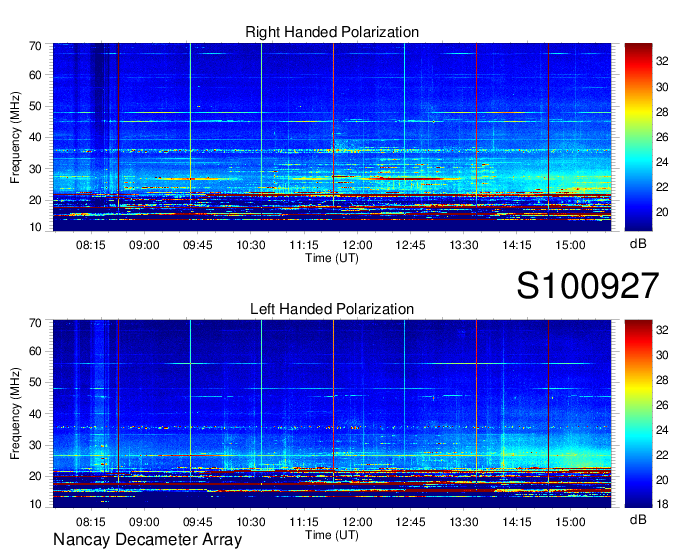Screen dimensions: 680x552
Task: Click the "Right Handed Polarization" plot title
Action: [332, 32]
